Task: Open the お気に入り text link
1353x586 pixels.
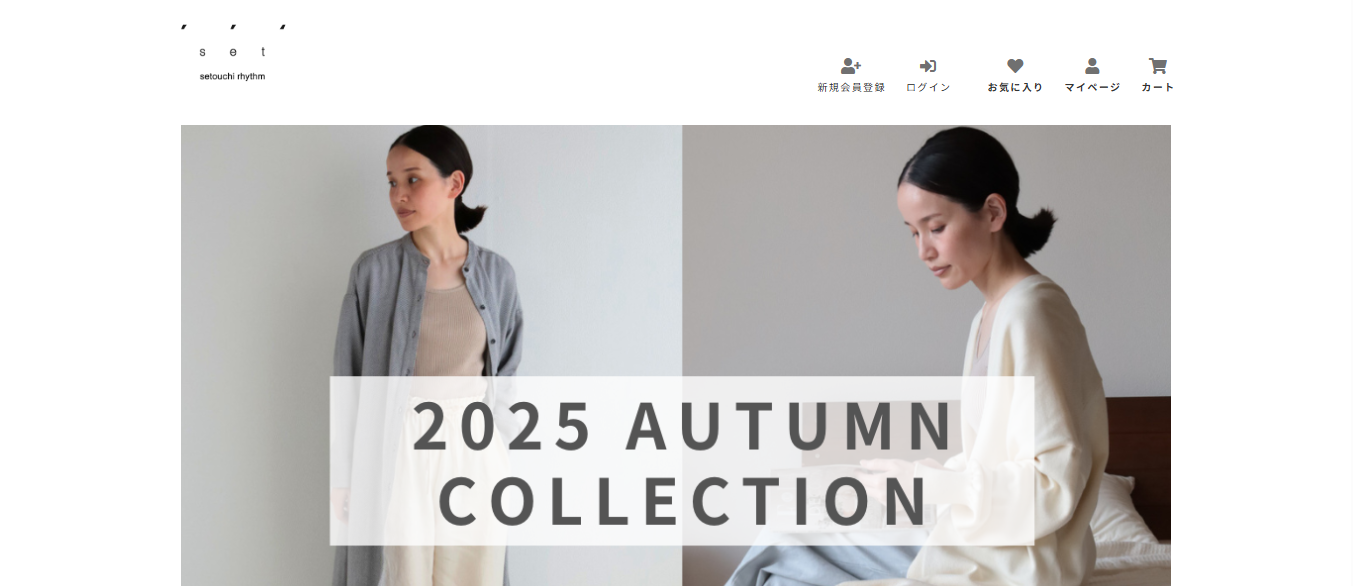Action: tap(1015, 88)
